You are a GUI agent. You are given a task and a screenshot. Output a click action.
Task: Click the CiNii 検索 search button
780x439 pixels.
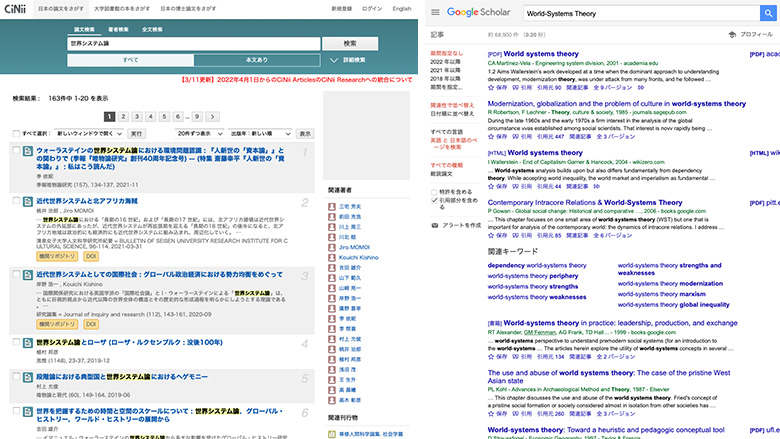pos(350,44)
